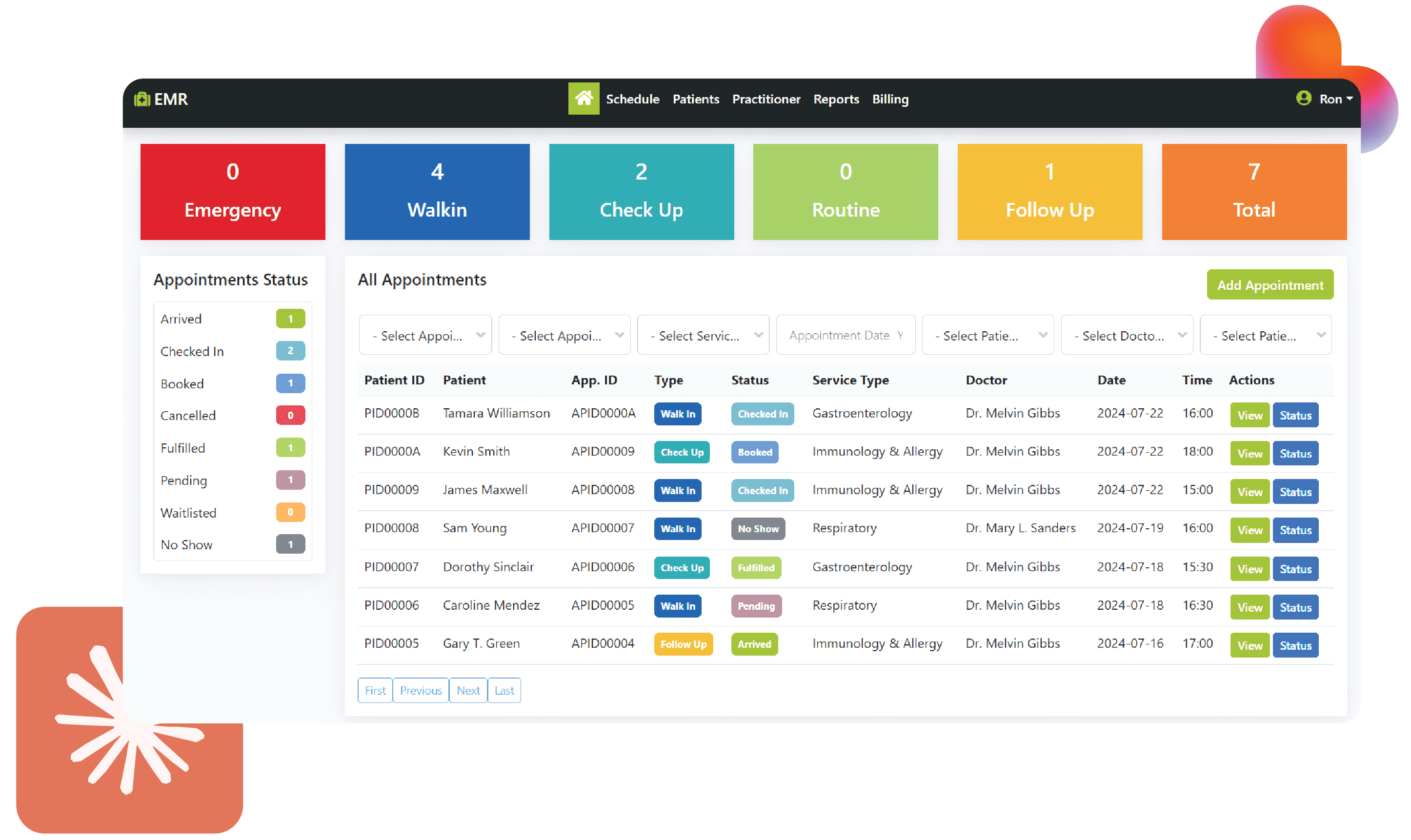Click Status for Tamara Williamson
Viewport: 1411px width, 840px height.
pyautogui.click(x=1295, y=415)
